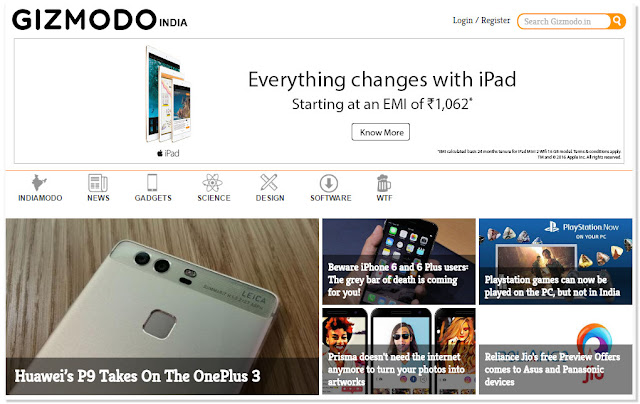This screenshot has width=640, height=404.
Task: Click Know More on iPad ad
Action: coord(381,132)
